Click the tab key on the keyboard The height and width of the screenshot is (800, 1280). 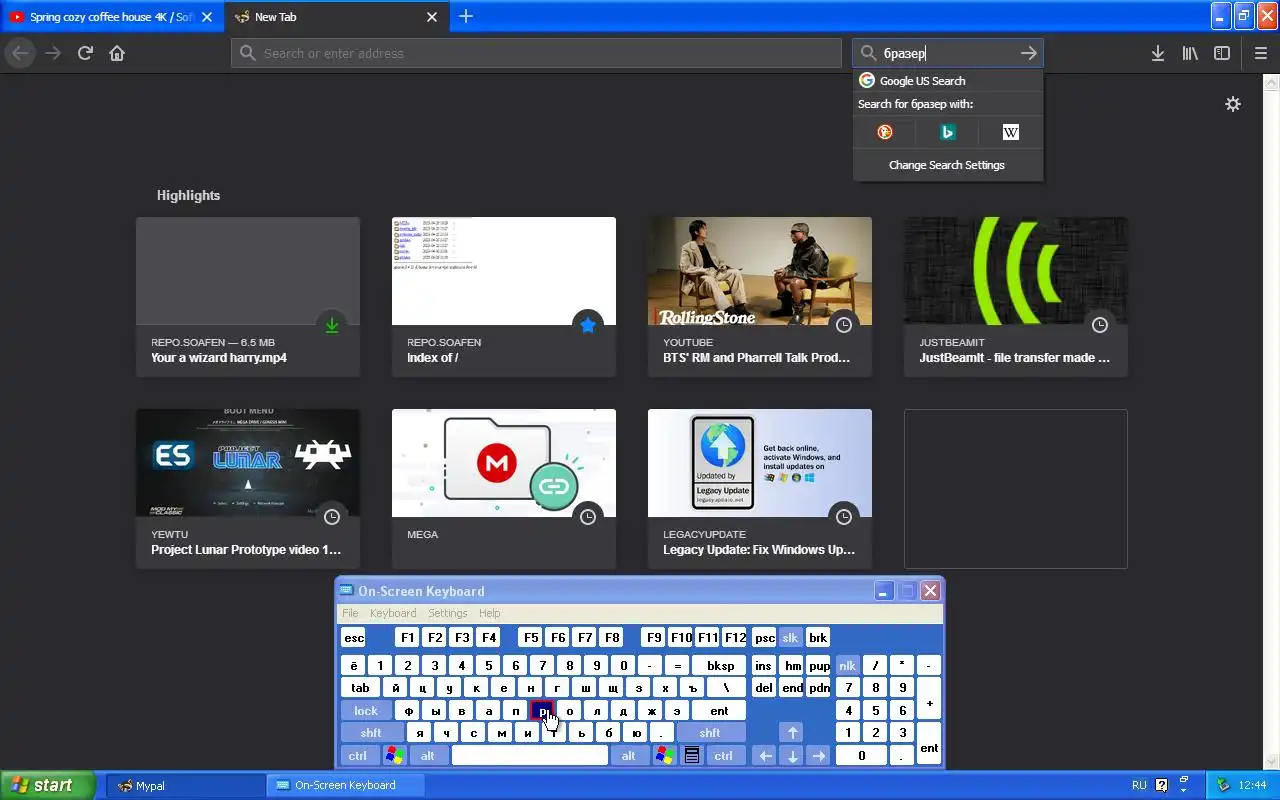(360, 688)
